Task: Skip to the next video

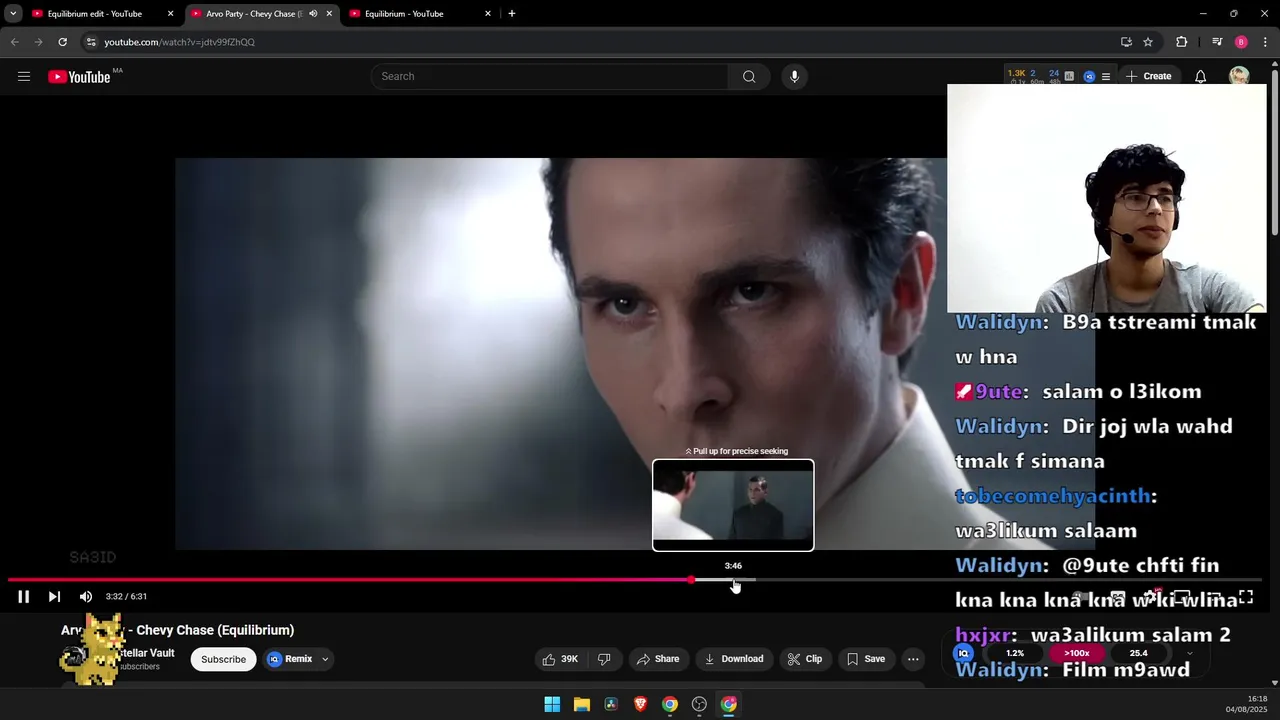Action: (54, 596)
